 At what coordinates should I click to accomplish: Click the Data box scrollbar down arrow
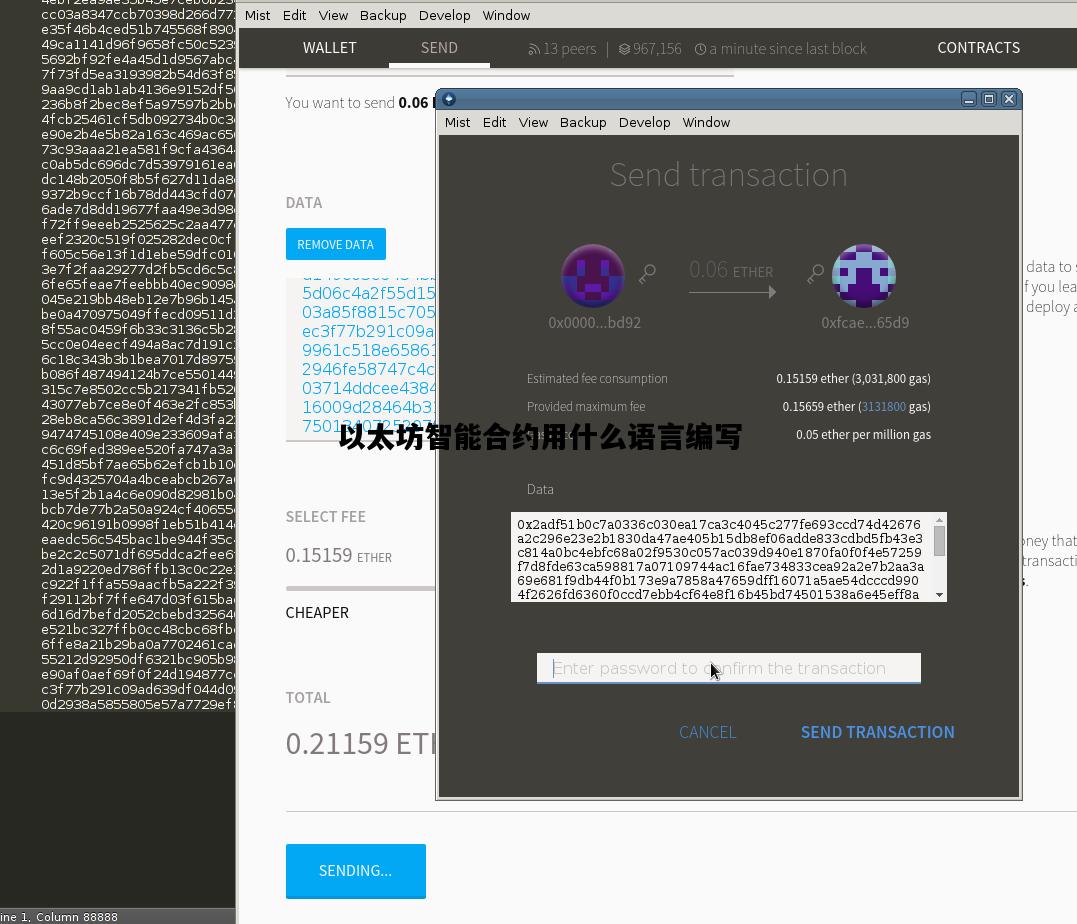(x=940, y=595)
